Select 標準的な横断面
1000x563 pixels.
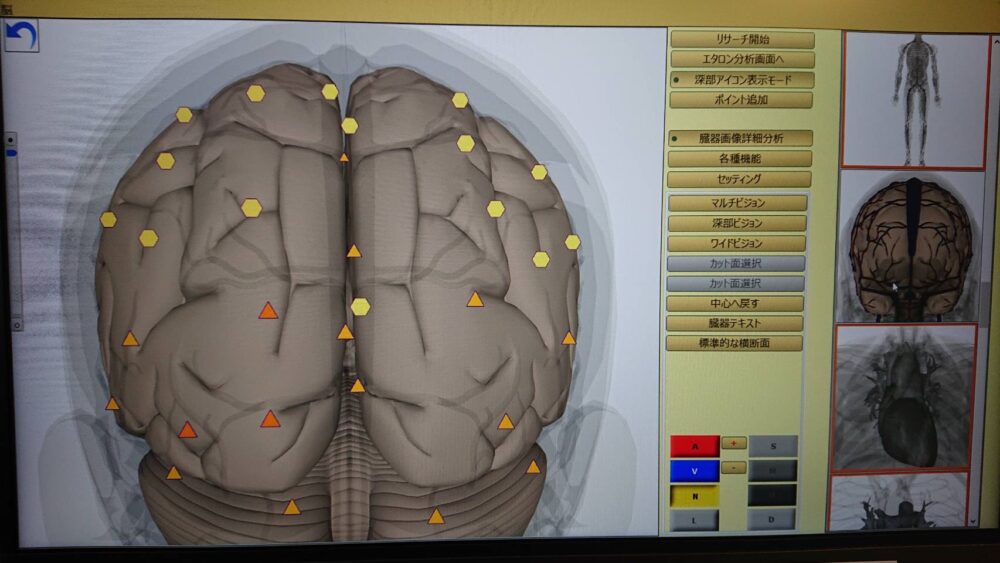[x=734, y=343]
